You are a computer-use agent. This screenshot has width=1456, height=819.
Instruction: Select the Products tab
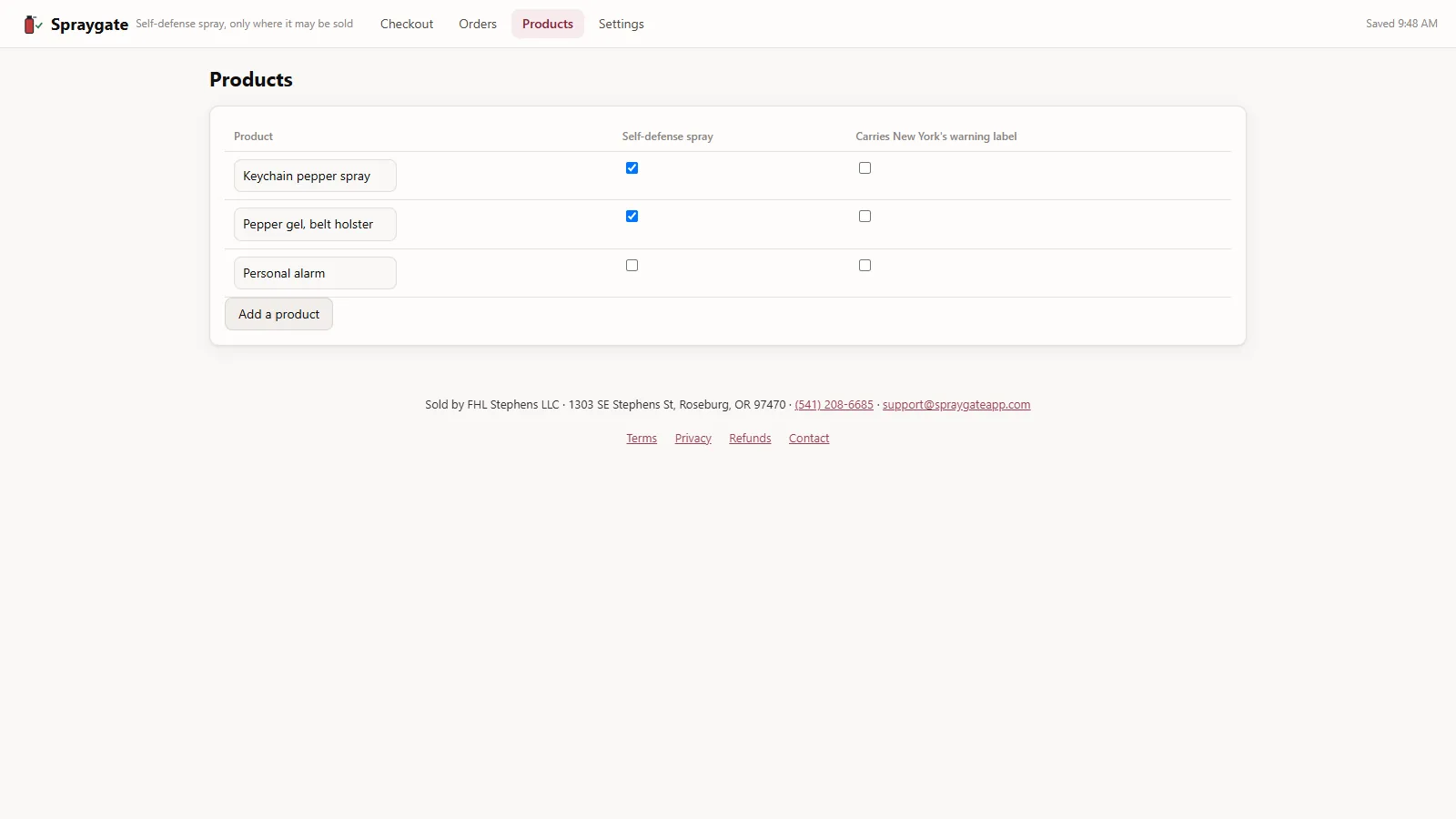click(x=548, y=24)
